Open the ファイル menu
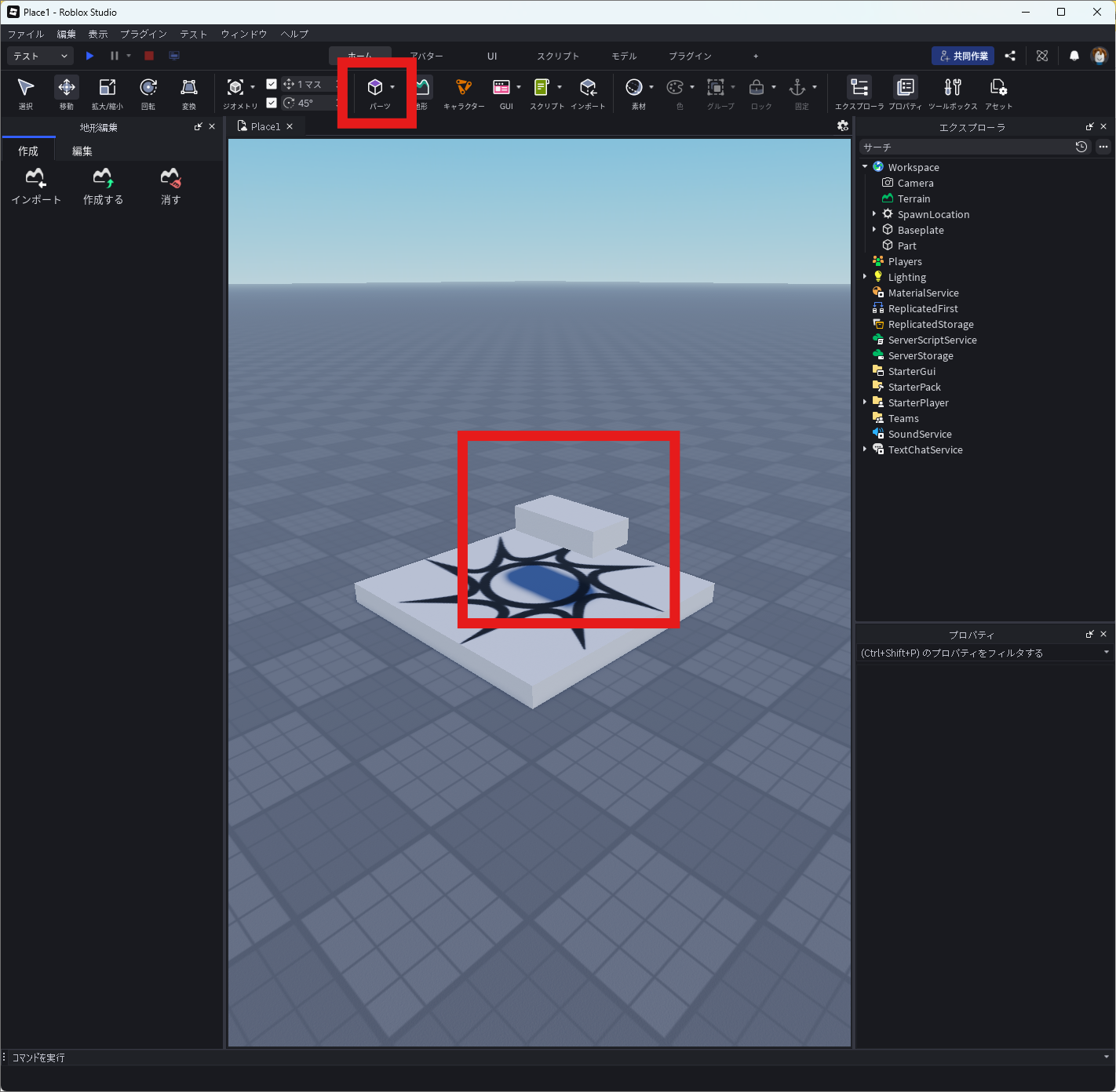This screenshot has height=1092, width=1116. coord(25,35)
